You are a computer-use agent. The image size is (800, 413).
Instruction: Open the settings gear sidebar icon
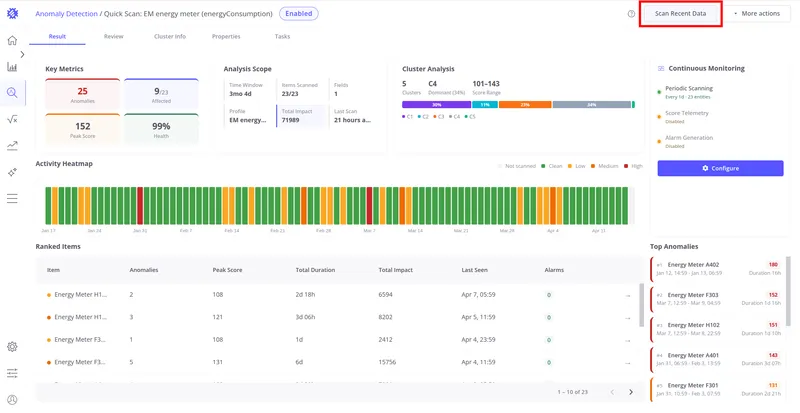click(12, 347)
